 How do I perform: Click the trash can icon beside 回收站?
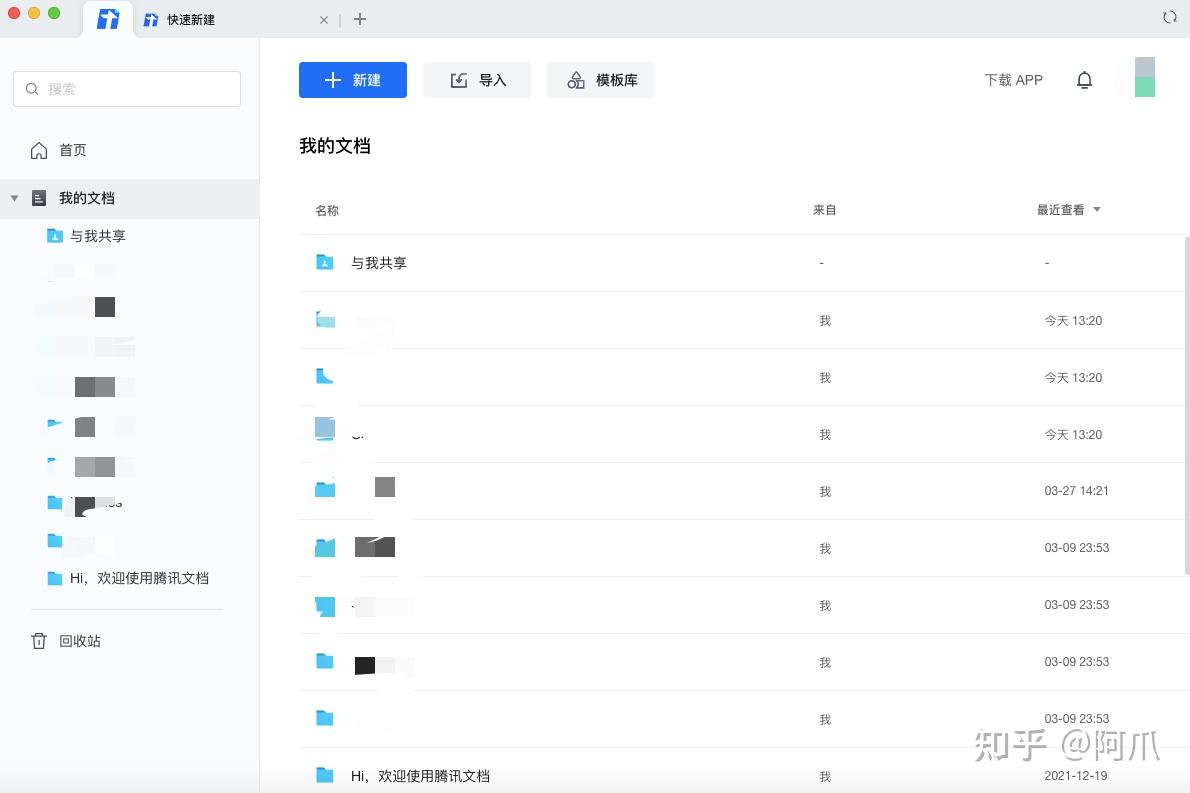tap(39, 641)
